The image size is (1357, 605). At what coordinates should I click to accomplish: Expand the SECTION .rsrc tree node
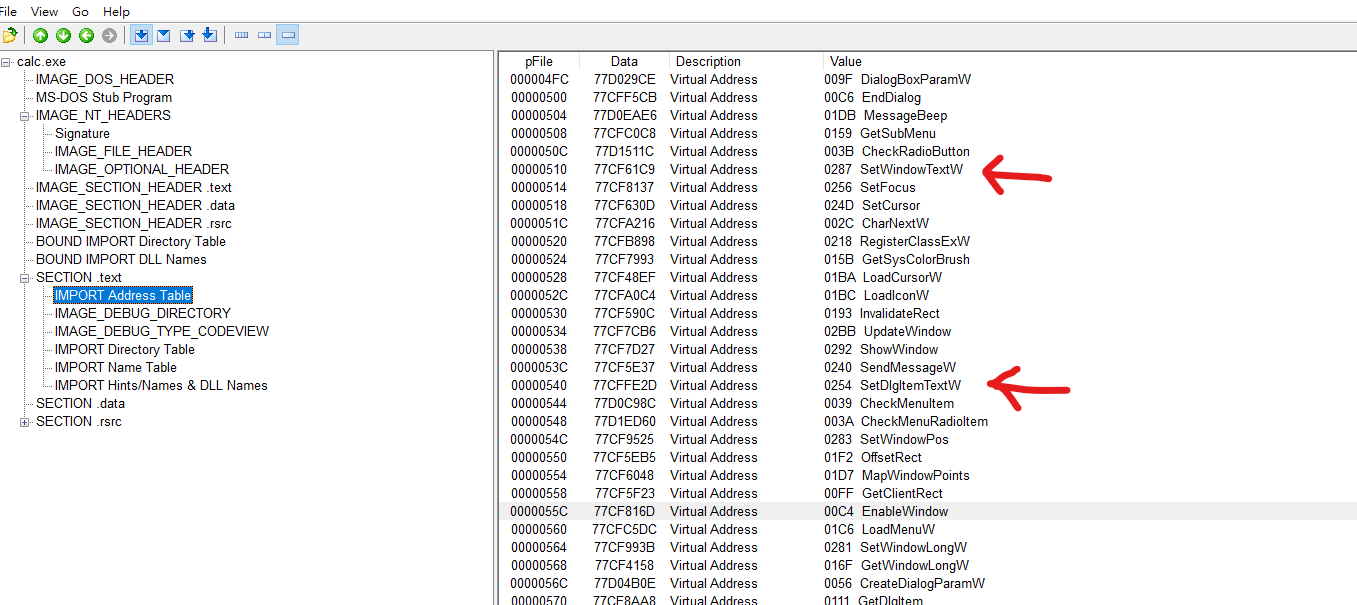point(25,422)
